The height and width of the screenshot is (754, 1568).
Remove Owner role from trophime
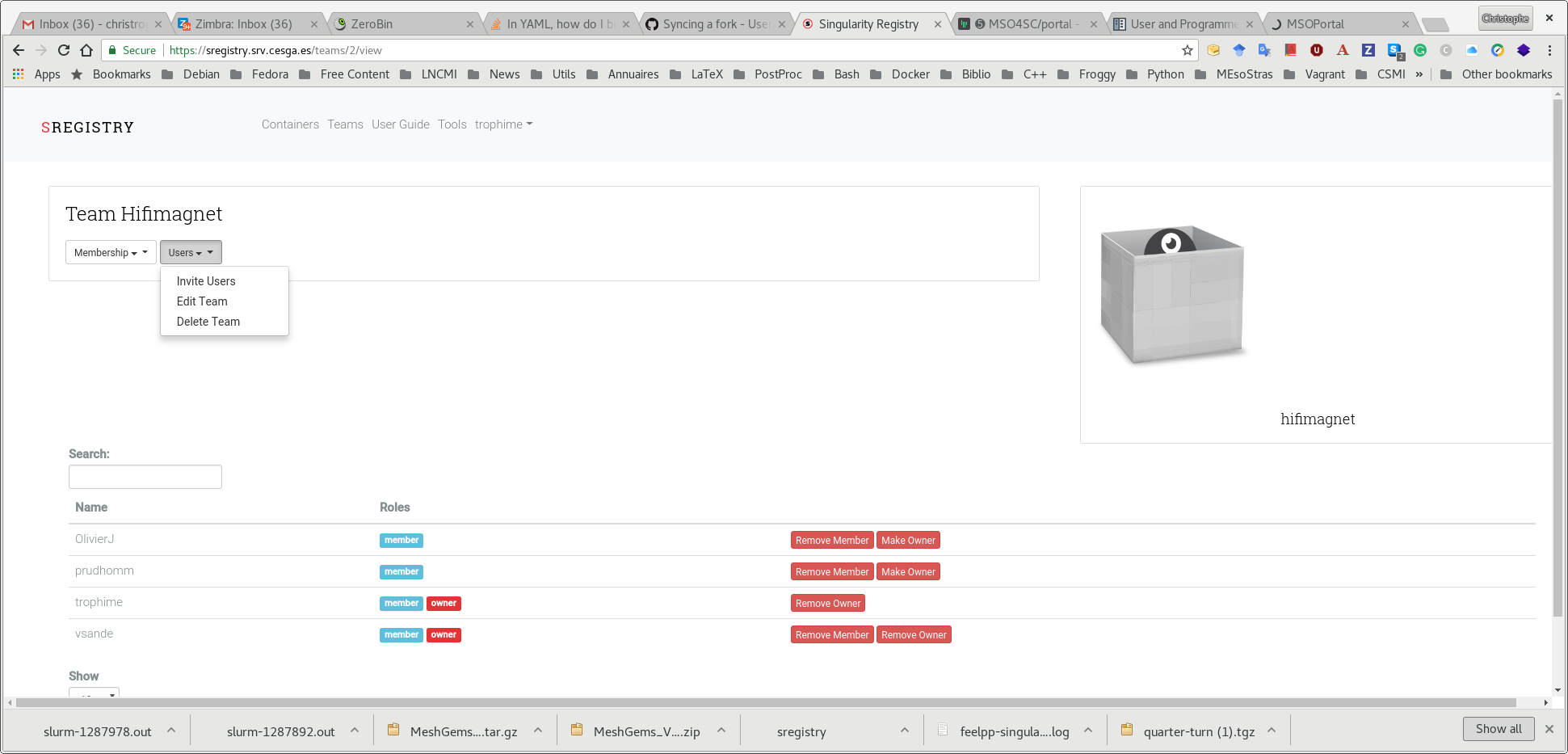pos(828,604)
